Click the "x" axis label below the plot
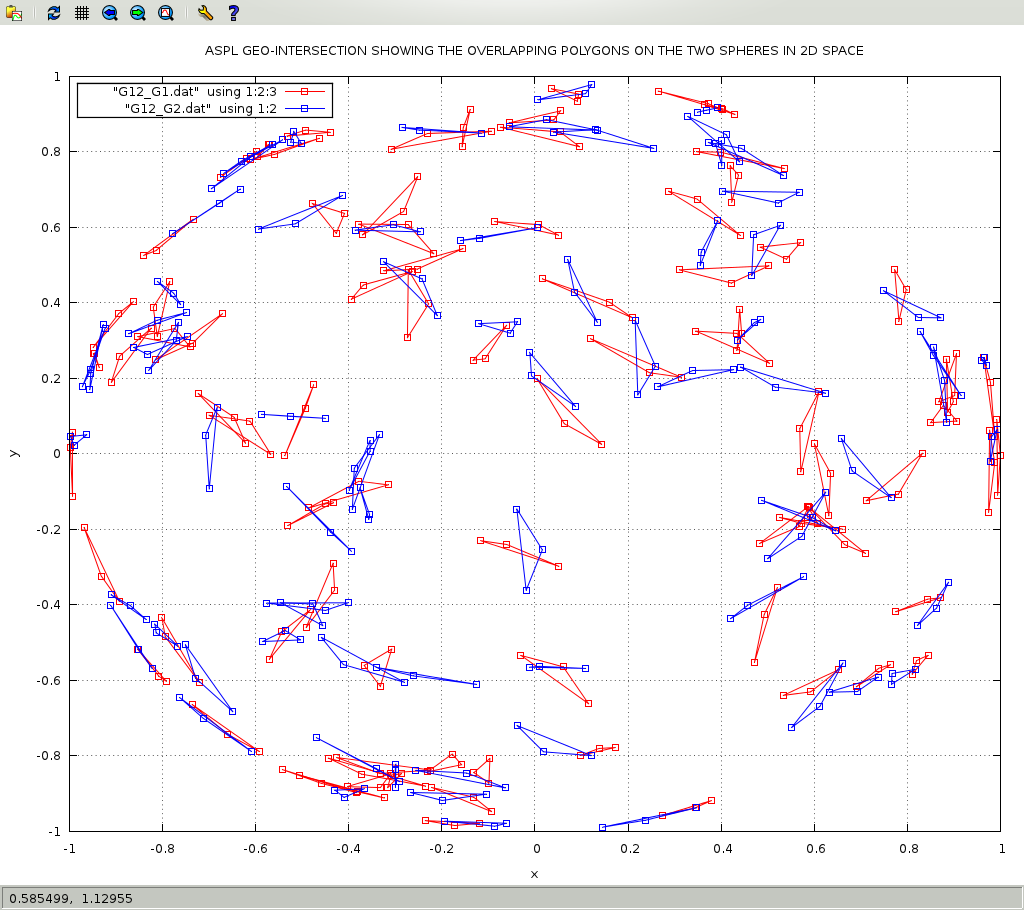Viewport: 1024px width, 910px height. pos(534,874)
